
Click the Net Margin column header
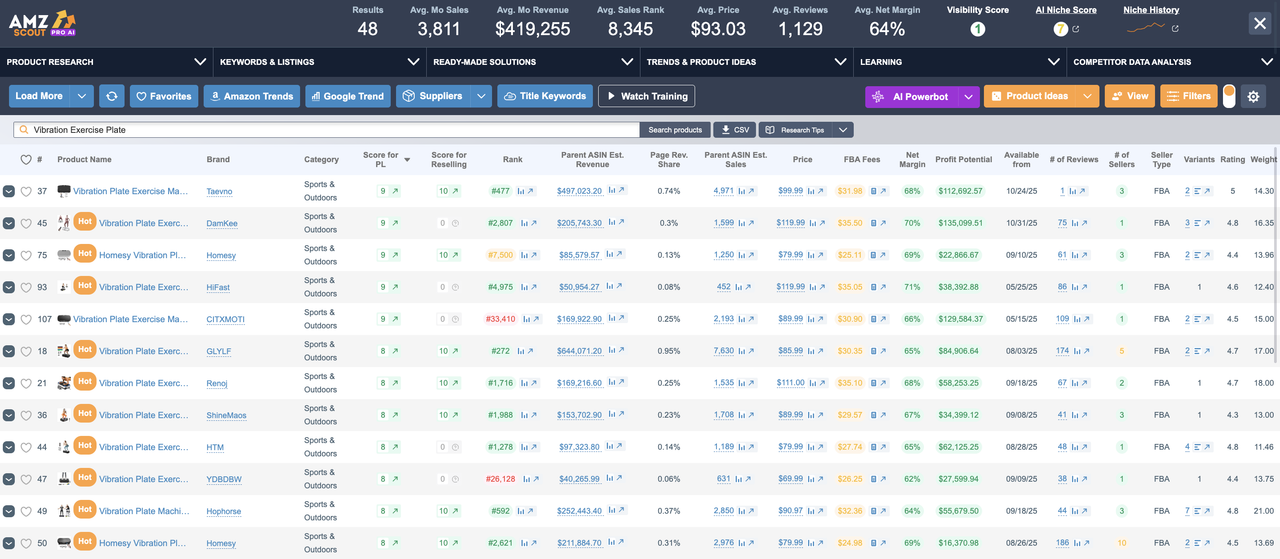[x=912, y=159]
